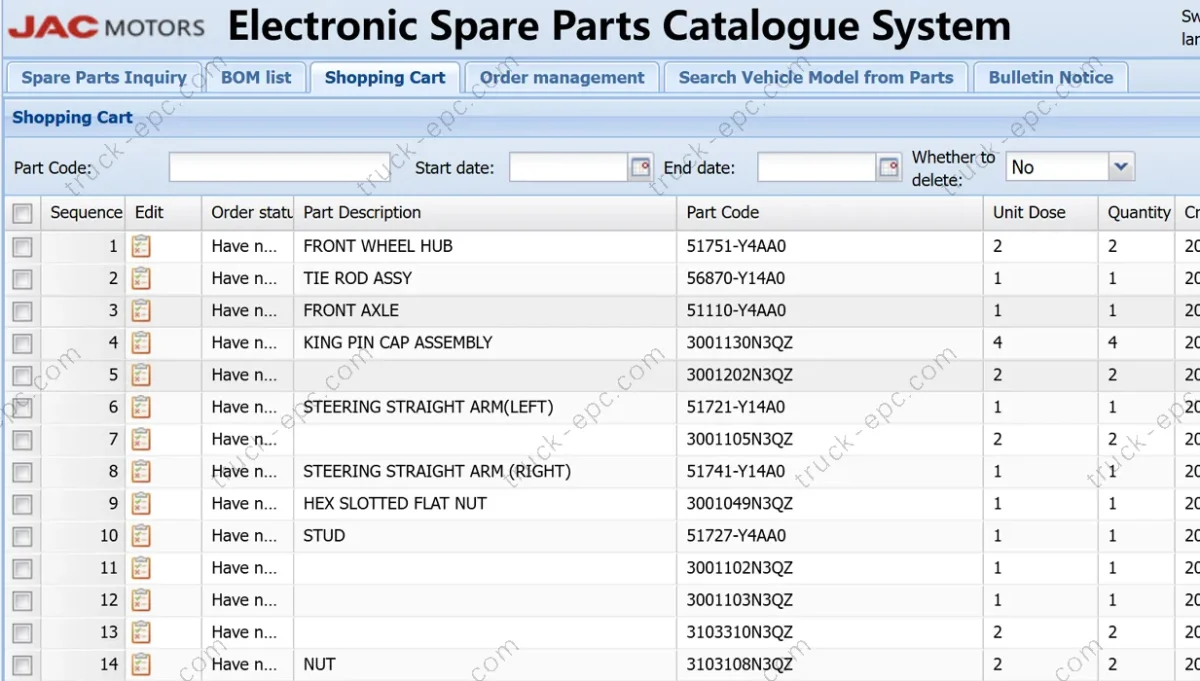Image resolution: width=1200 pixels, height=681 pixels.
Task: Switch to Order management tab
Action: click(562, 78)
